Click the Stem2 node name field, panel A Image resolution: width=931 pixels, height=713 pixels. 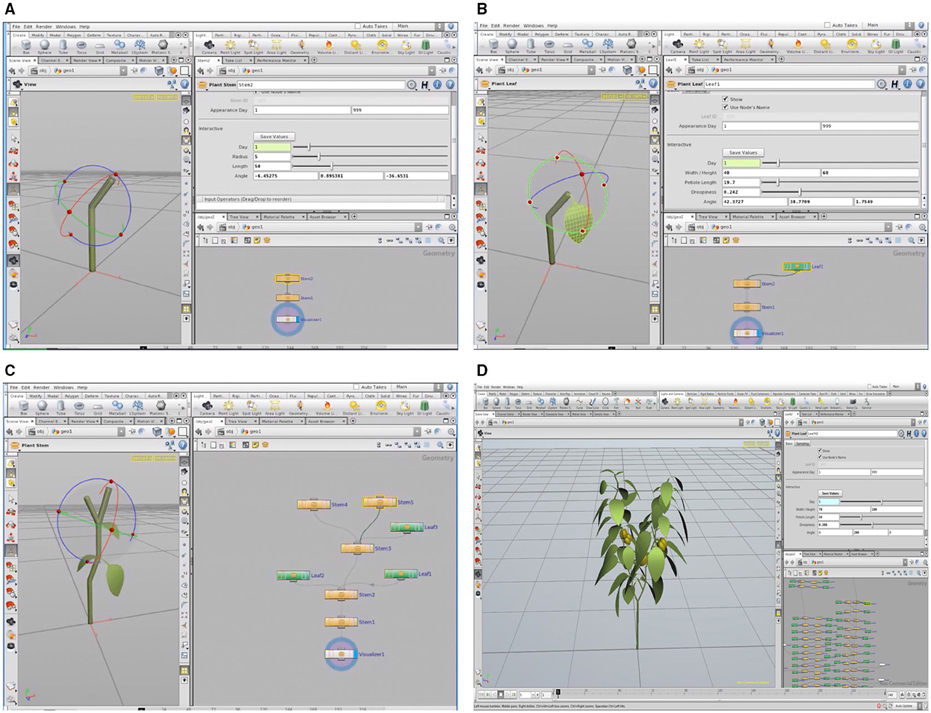(x=321, y=85)
